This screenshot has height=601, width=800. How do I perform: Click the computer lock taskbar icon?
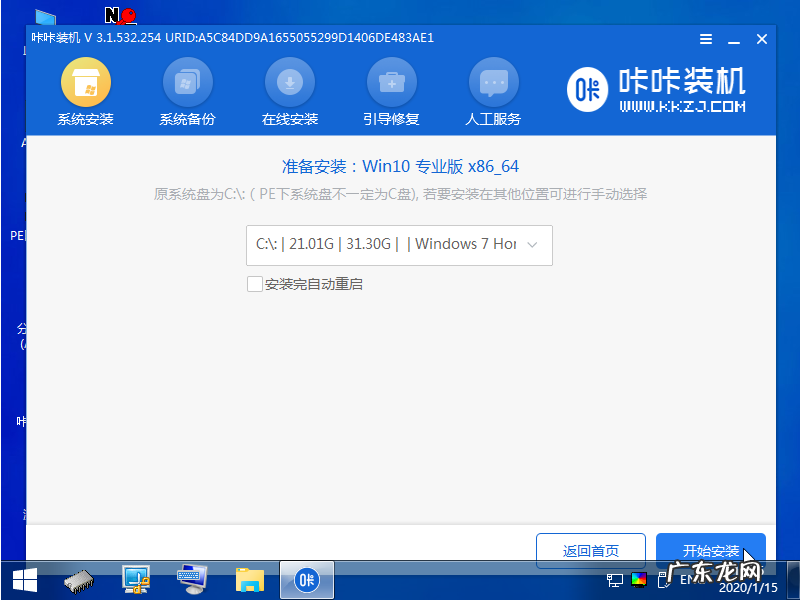point(136,580)
